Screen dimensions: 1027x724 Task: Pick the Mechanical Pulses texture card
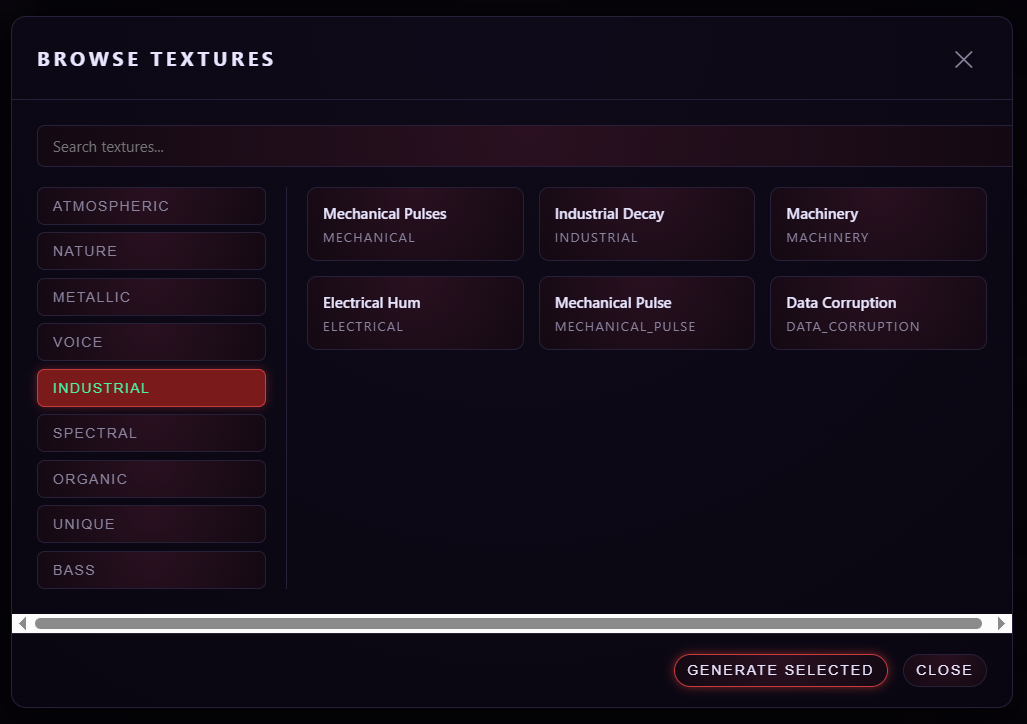click(x=415, y=224)
